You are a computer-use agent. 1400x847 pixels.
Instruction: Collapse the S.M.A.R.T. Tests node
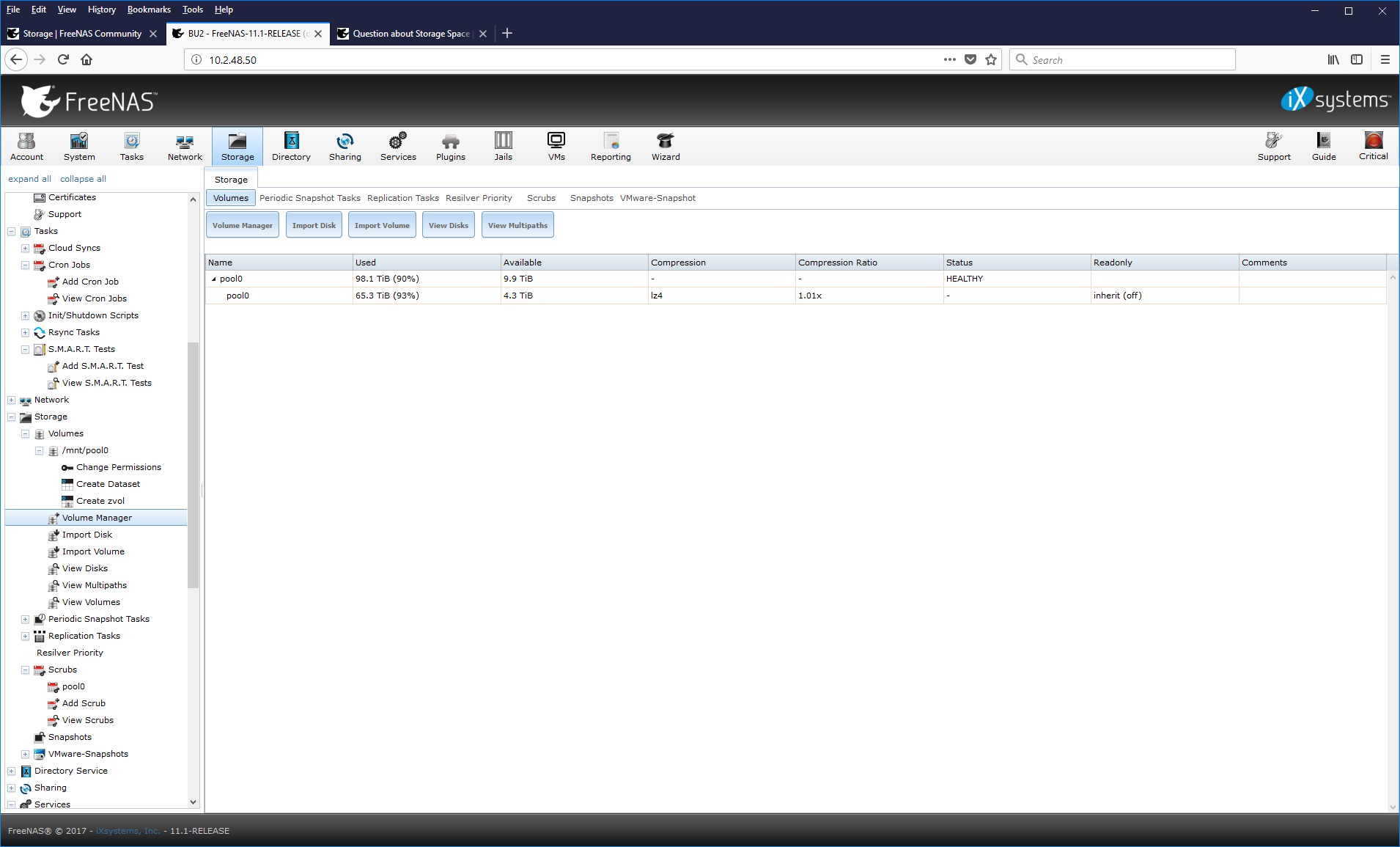coord(25,350)
